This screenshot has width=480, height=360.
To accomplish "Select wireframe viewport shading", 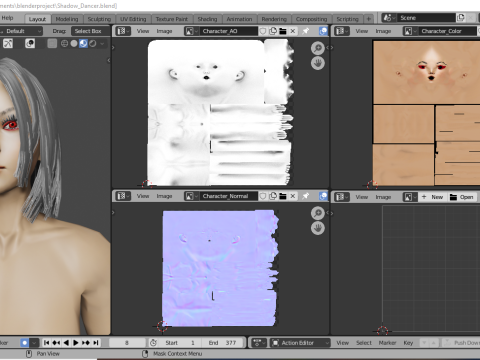I will click(x=65, y=43).
